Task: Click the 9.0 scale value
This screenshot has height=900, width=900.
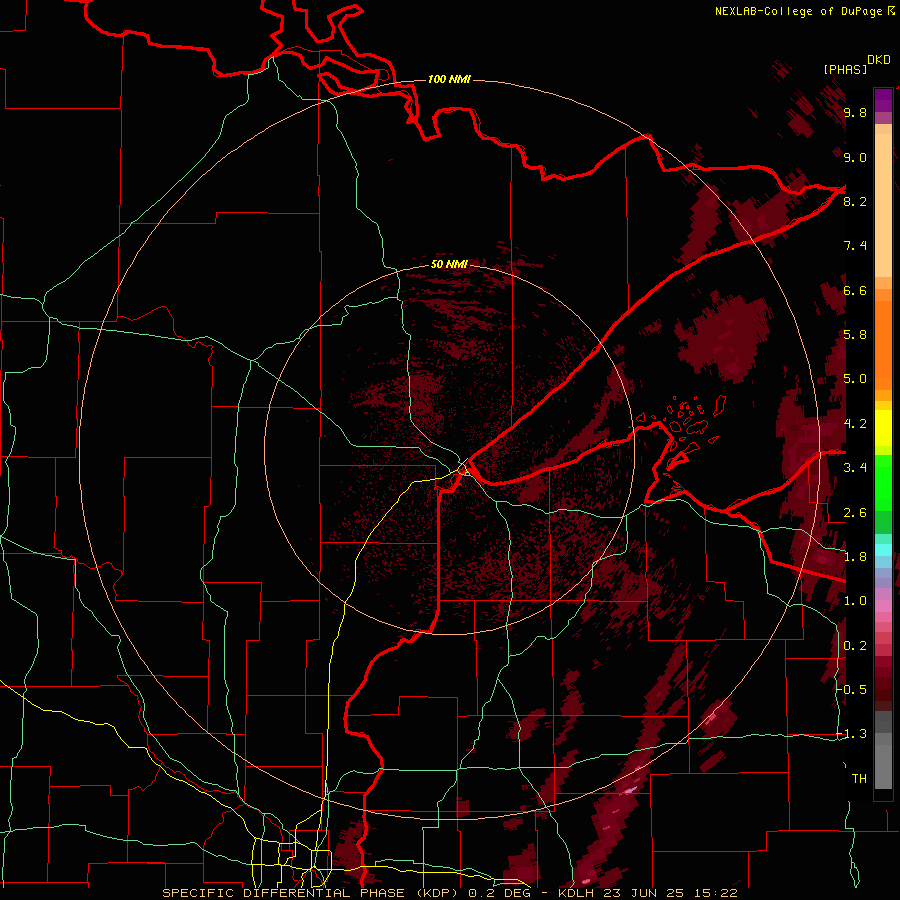Action: click(x=855, y=157)
